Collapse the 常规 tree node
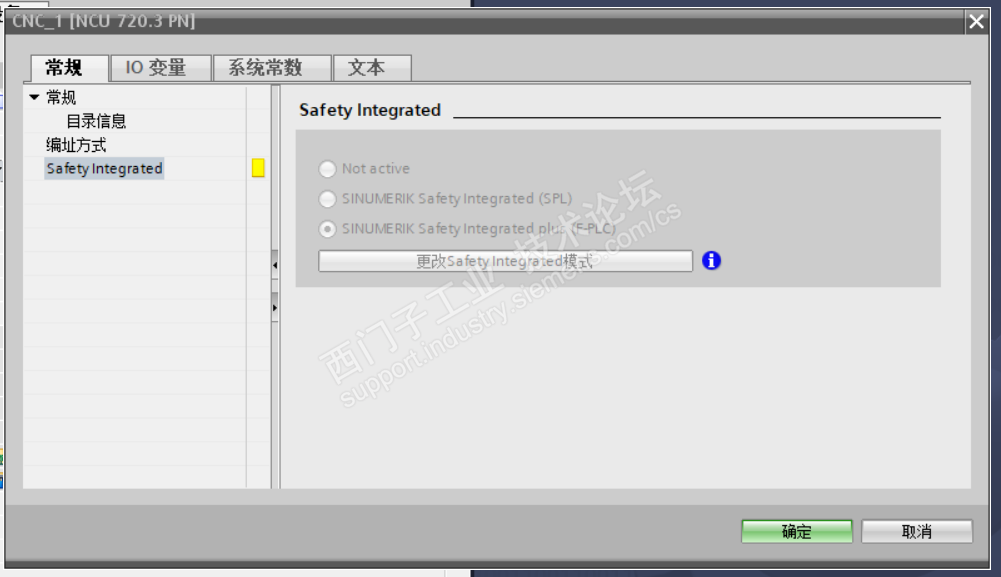1001x577 pixels. pyautogui.click(x=34, y=97)
